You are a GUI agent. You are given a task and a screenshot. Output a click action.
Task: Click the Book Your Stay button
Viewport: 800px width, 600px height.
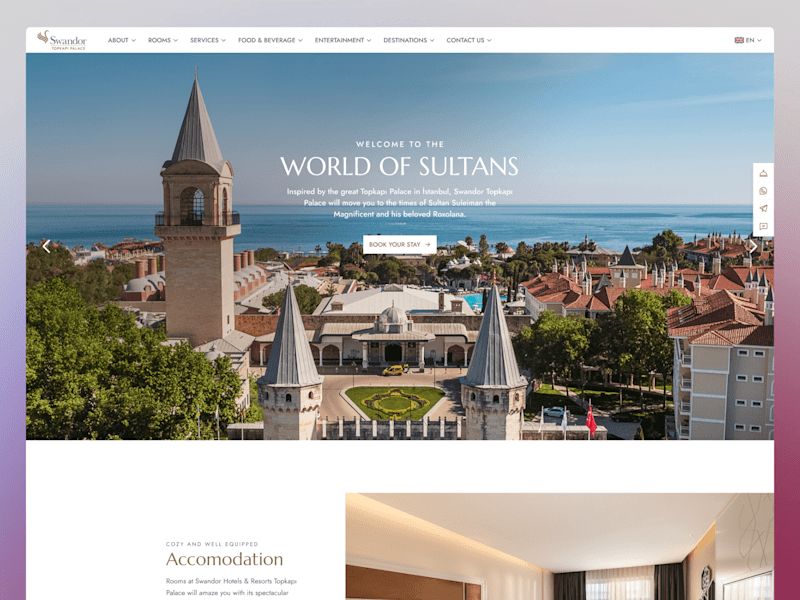399,244
